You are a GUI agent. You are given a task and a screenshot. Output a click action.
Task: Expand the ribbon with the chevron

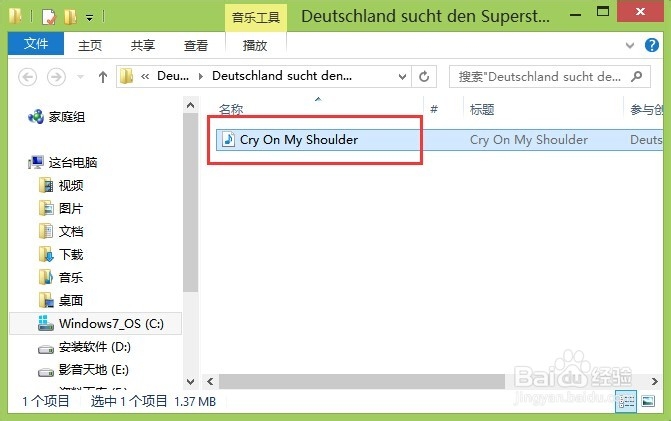click(630, 45)
